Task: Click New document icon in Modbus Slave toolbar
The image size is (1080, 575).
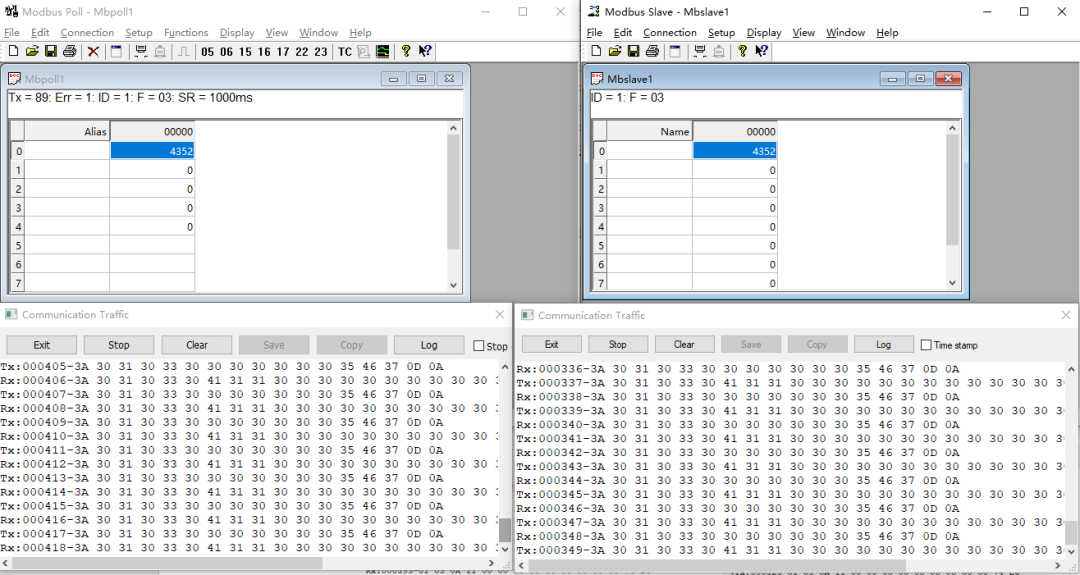Action: coord(596,51)
